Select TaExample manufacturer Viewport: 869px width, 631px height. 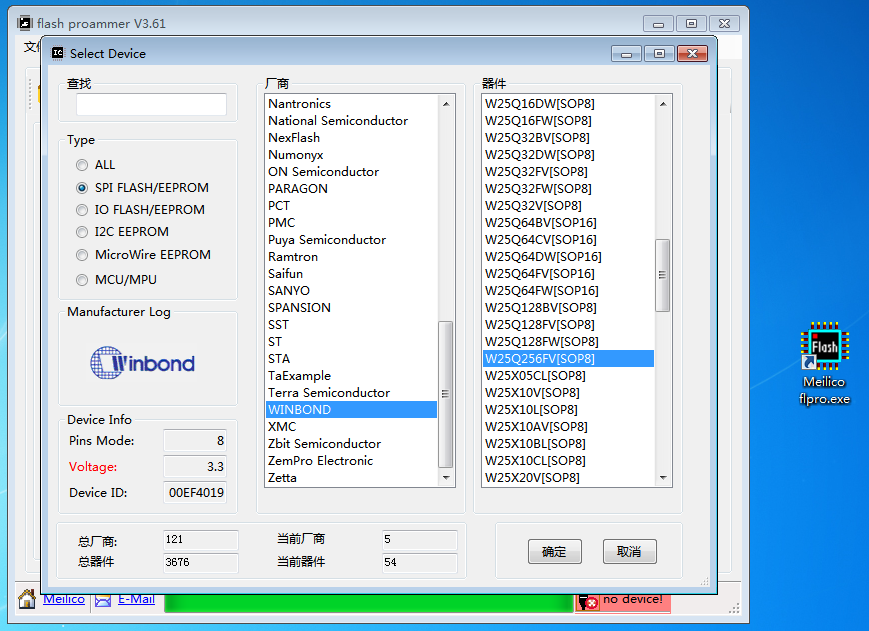click(x=351, y=376)
